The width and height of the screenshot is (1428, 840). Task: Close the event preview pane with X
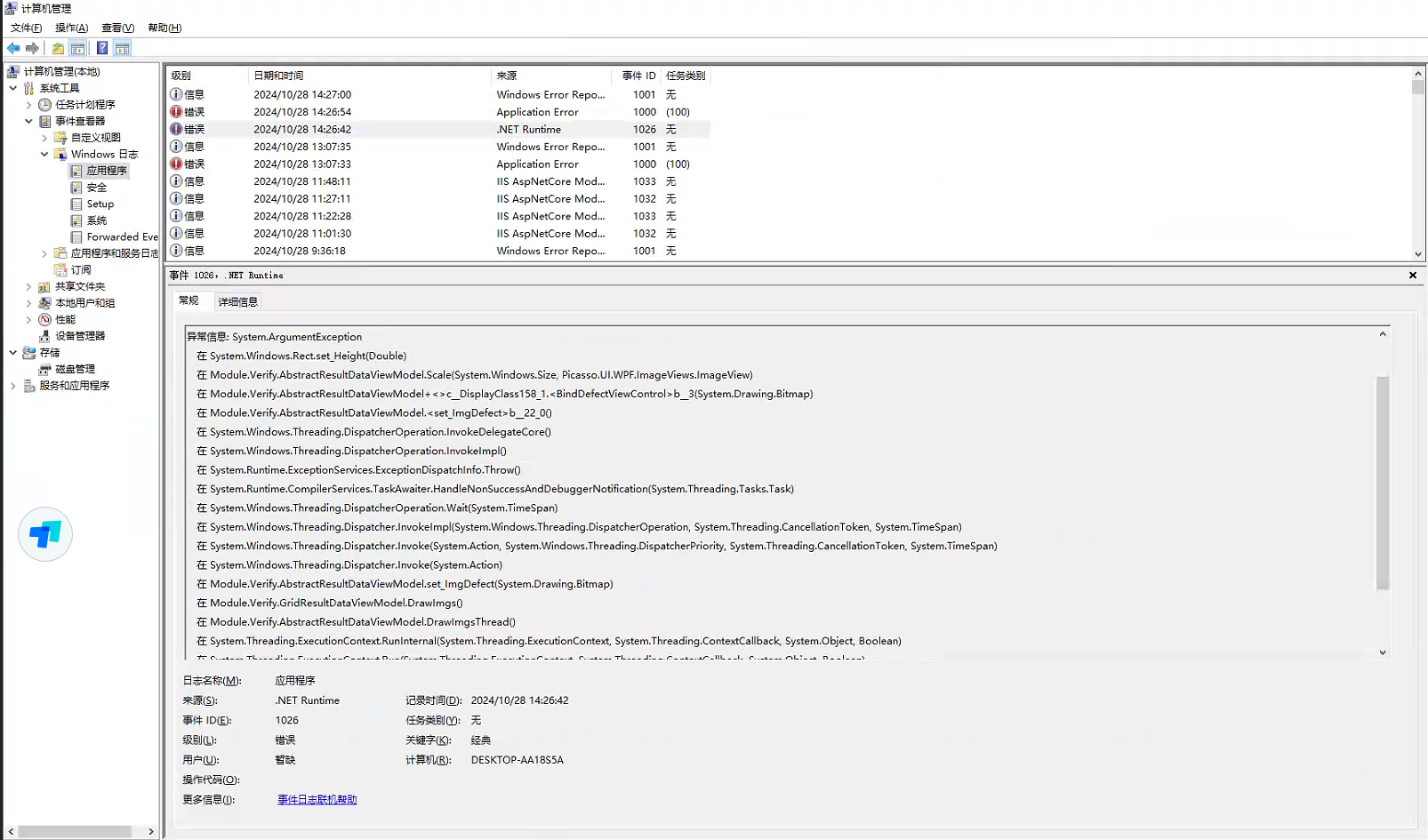pyautogui.click(x=1412, y=276)
